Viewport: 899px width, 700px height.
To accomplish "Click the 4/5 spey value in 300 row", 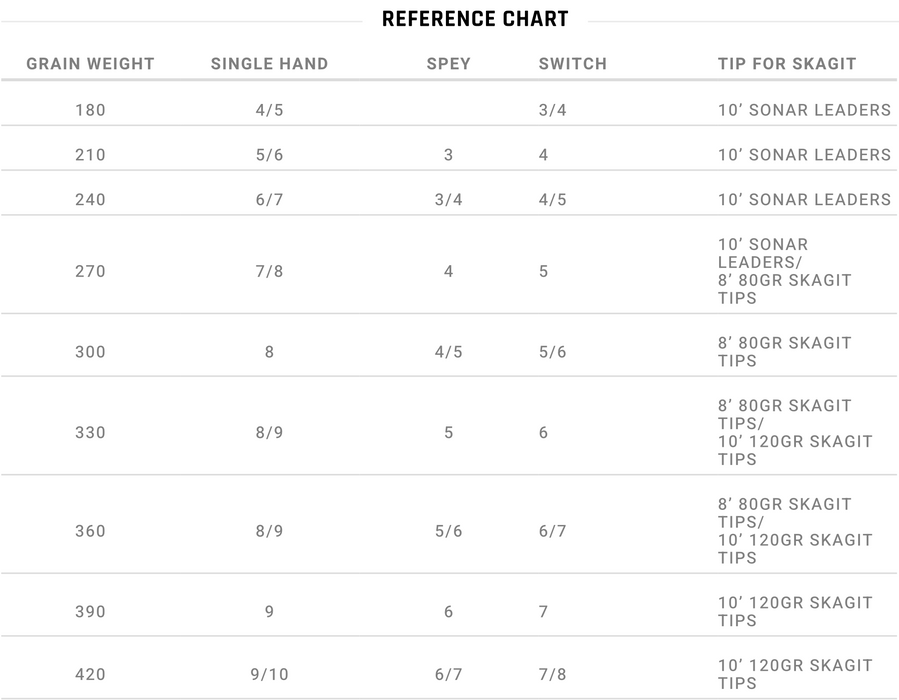I will (x=448, y=351).
